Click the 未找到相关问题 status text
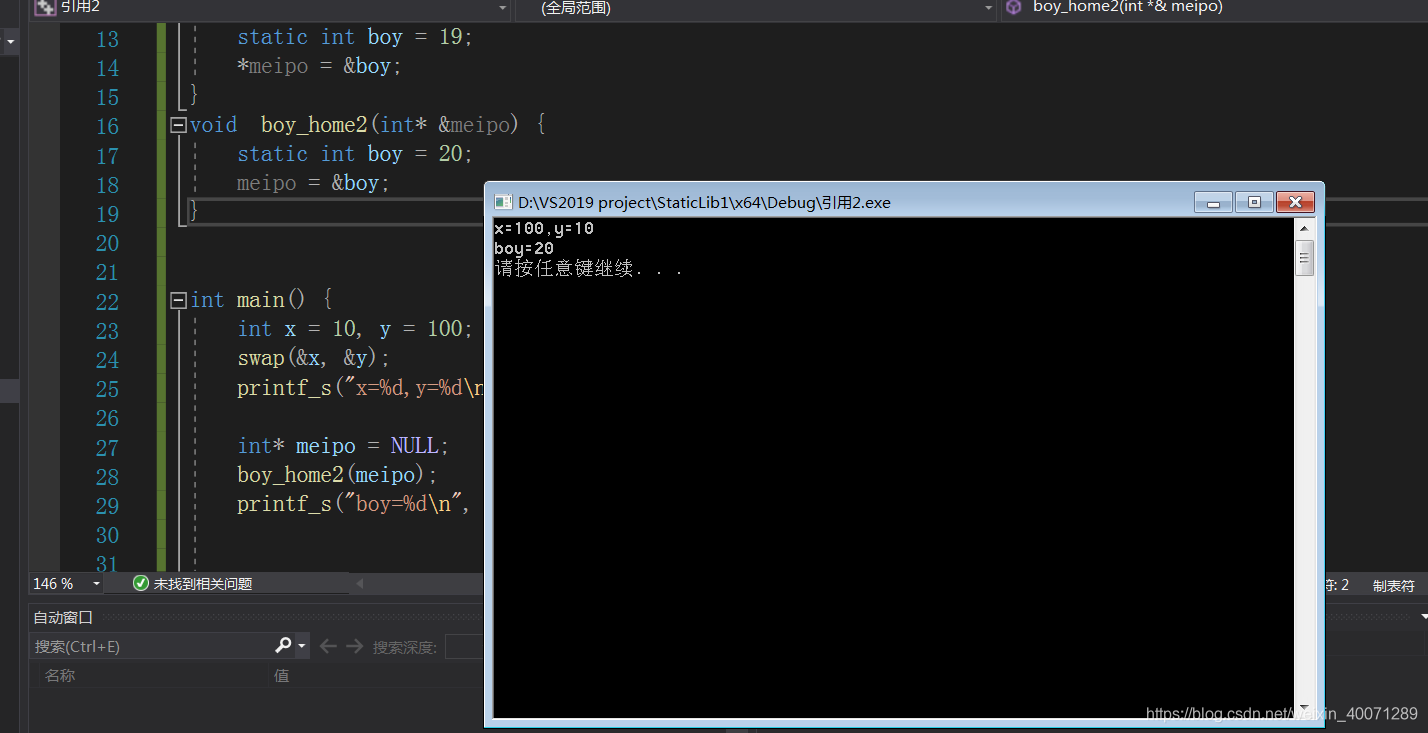 [x=203, y=584]
